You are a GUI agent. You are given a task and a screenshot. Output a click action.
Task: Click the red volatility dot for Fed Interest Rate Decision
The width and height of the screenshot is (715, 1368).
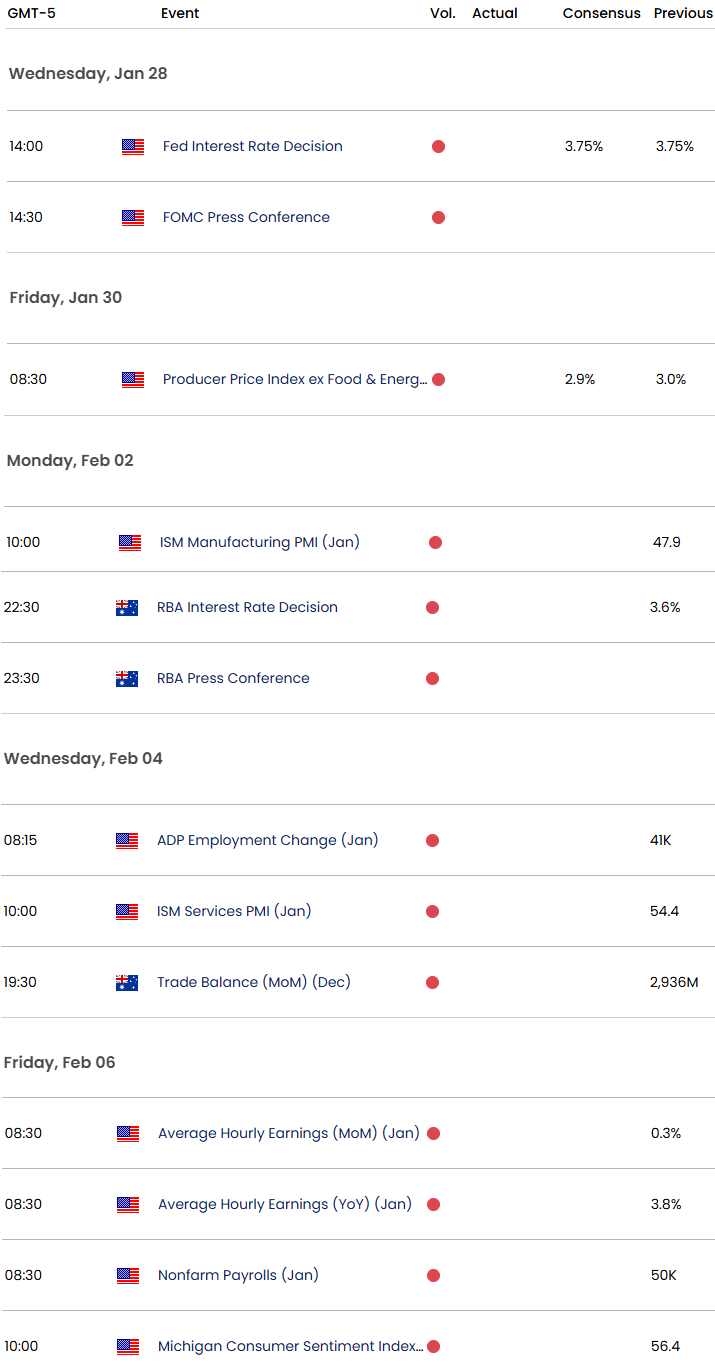click(438, 147)
